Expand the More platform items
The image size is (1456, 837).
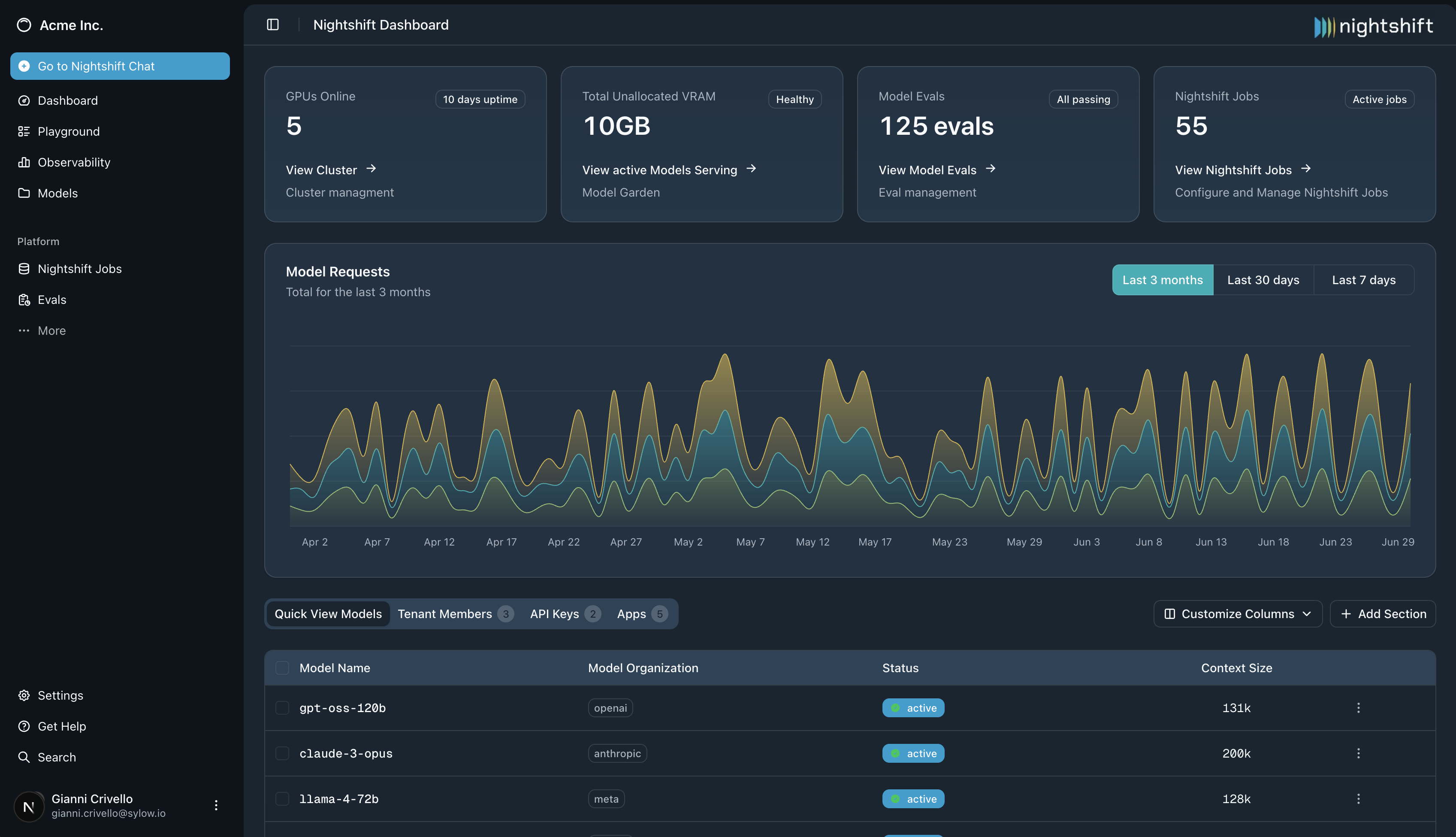(x=51, y=331)
